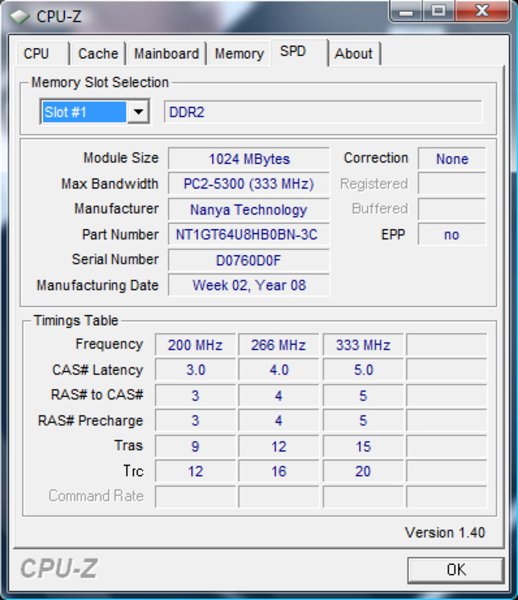Click the Correction value None
This screenshot has width=518, height=600.
452,158
